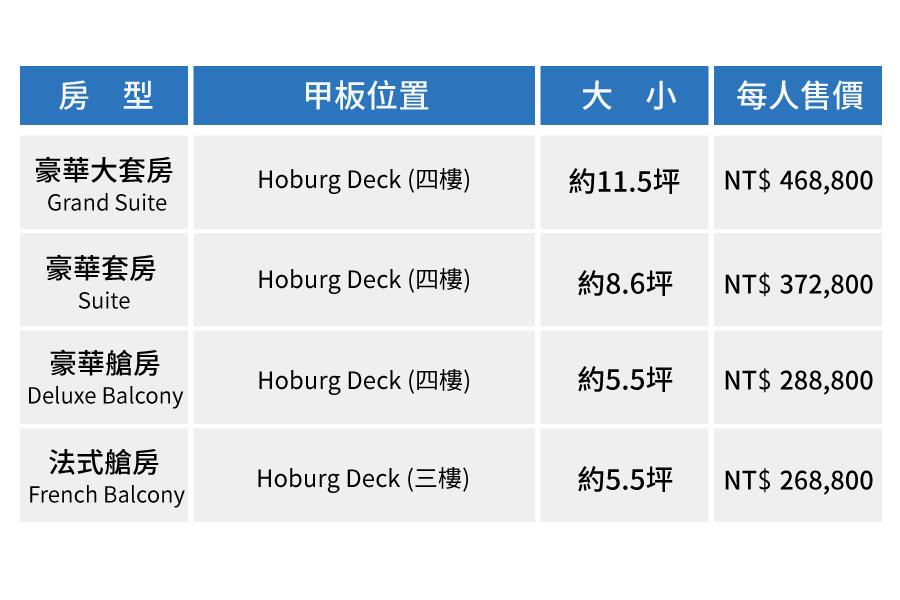
Task: Click the 約11.5坪 size cell
Action: (x=624, y=182)
